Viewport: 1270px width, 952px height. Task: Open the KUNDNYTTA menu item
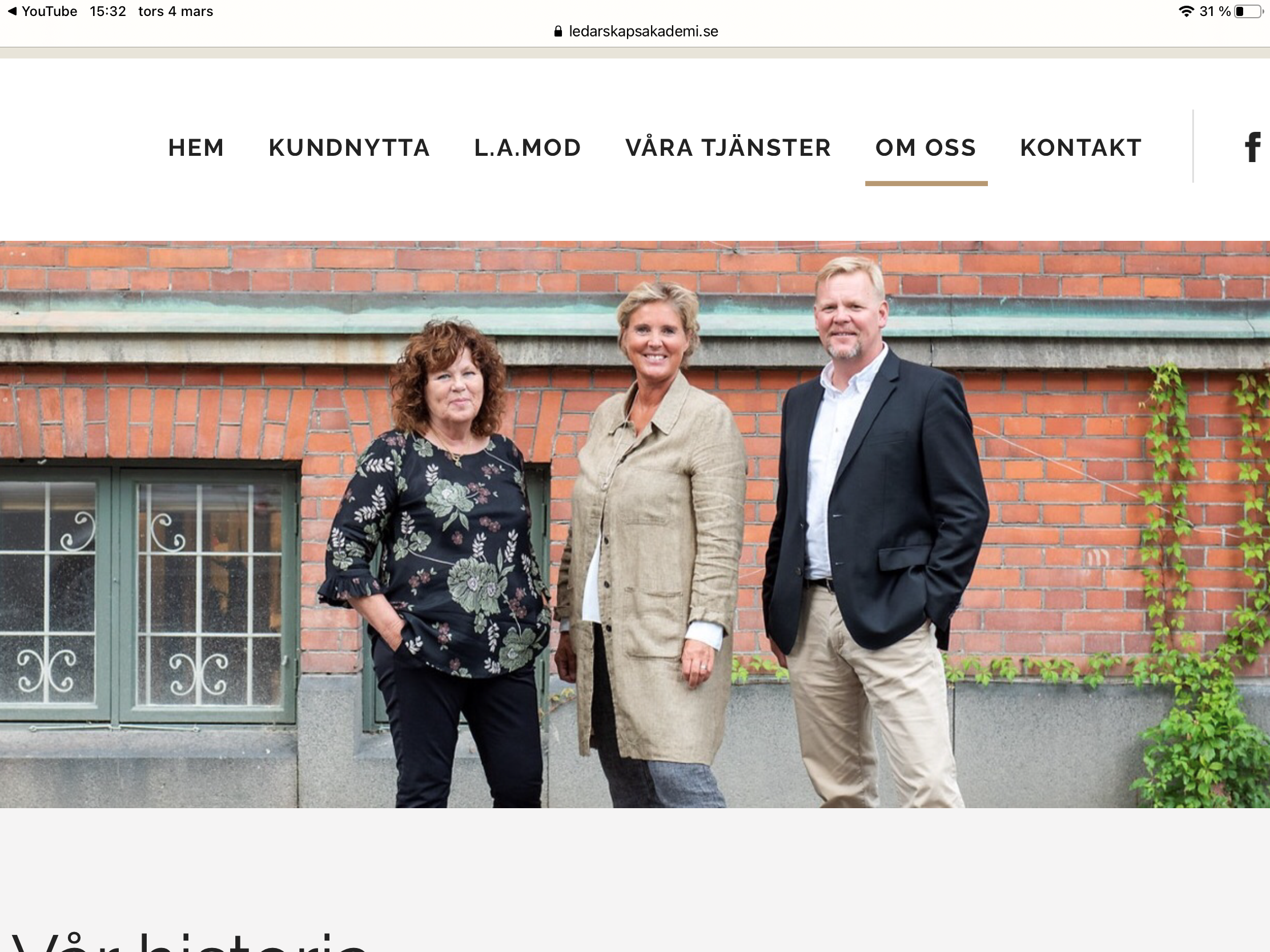click(x=349, y=147)
